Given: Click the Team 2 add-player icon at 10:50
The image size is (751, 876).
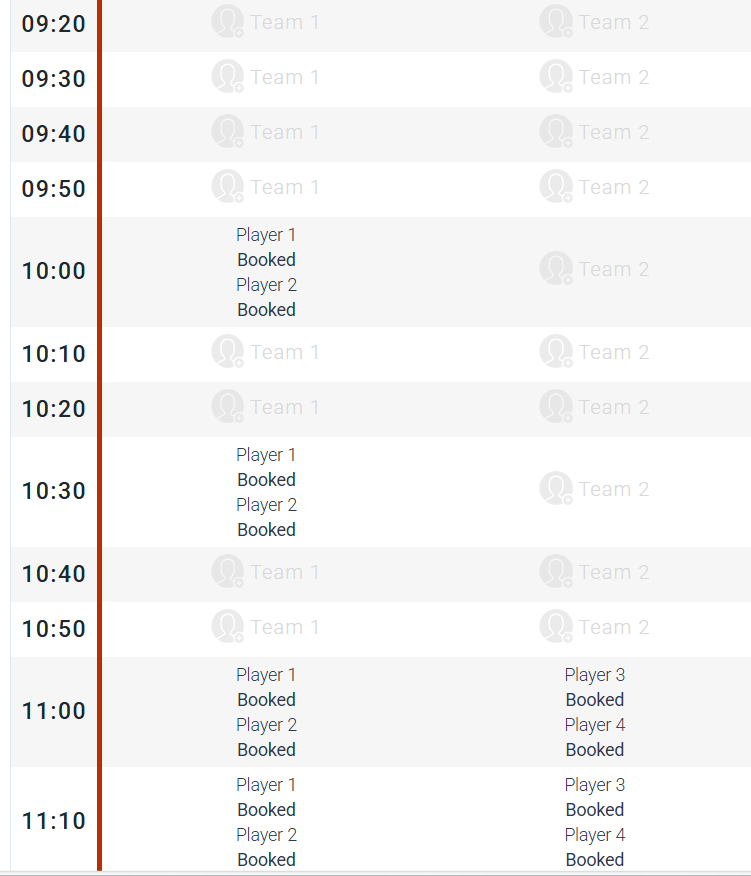Looking at the screenshot, I should click(556, 627).
